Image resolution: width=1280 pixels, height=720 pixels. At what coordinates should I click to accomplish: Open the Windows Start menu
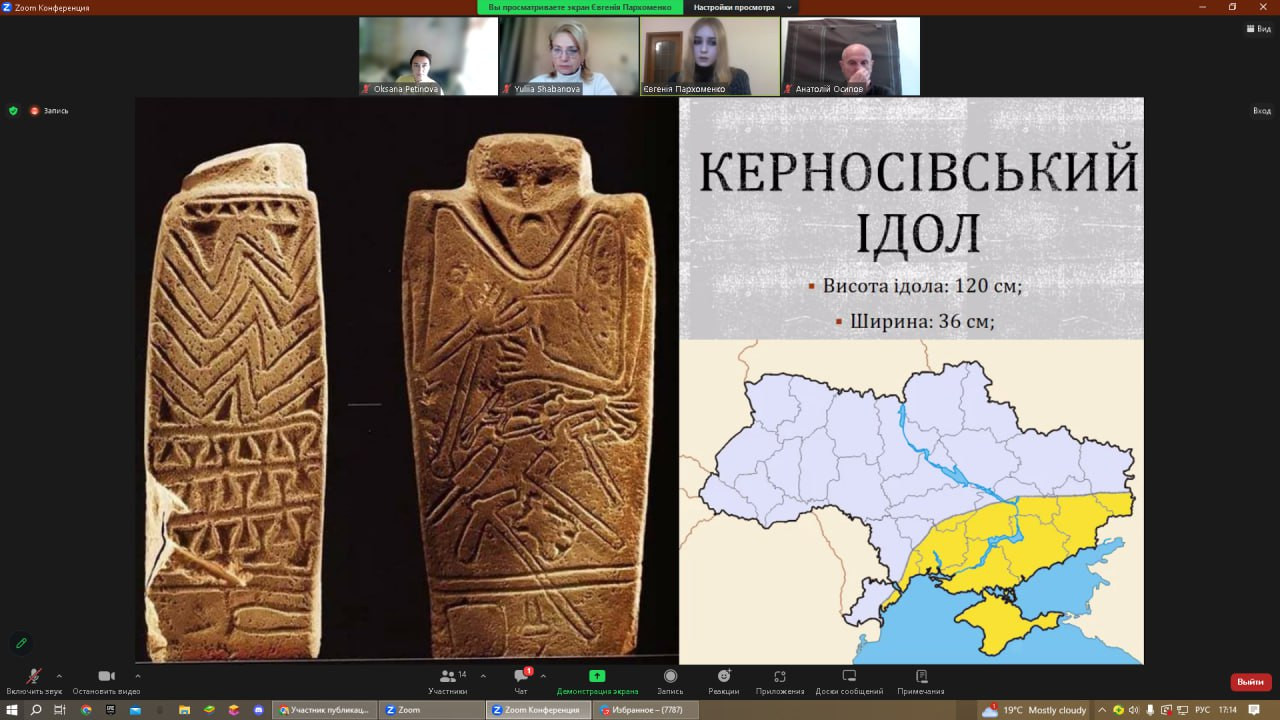[12, 710]
